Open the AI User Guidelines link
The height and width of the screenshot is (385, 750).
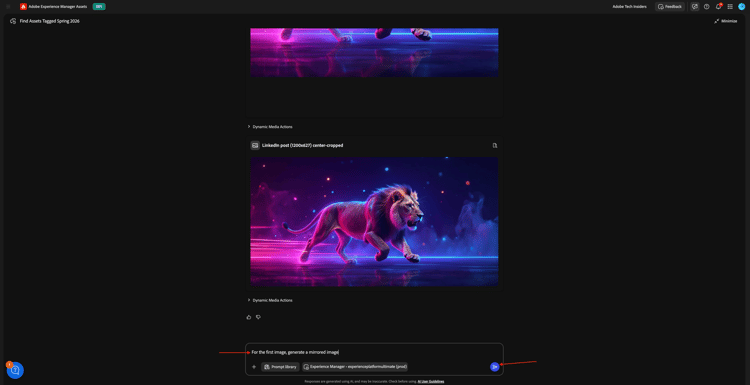(431, 382)
